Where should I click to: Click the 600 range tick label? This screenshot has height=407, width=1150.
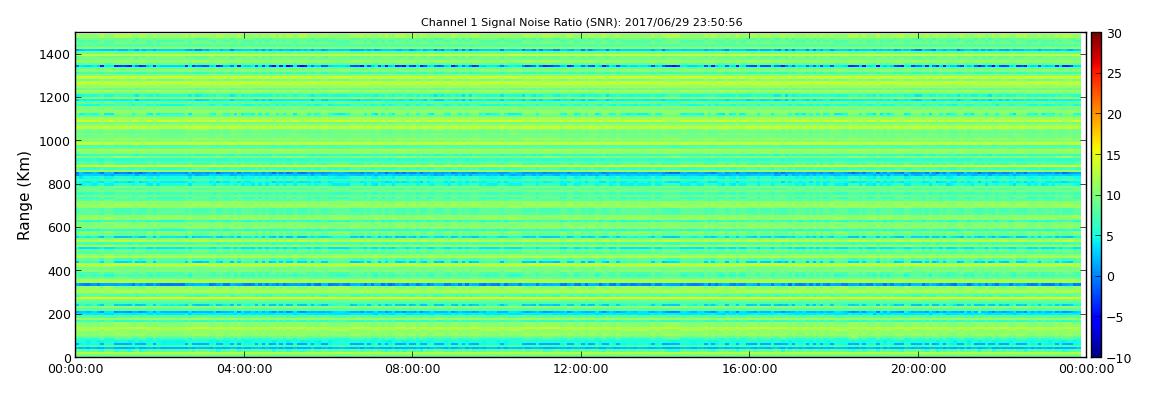point(59,227)
